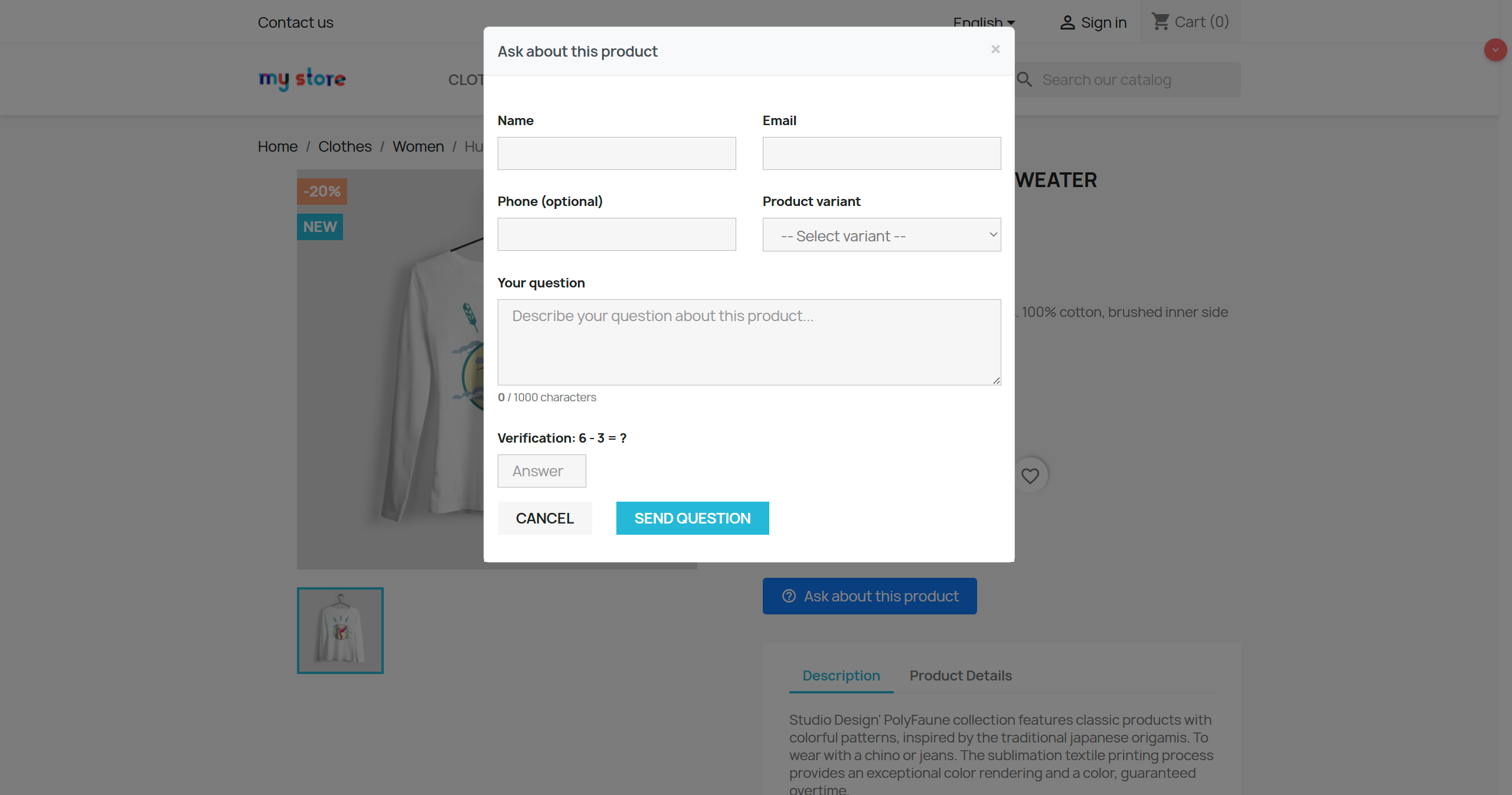The height and width of the screenshot is (795, 1512).
Task: Click inside the question text area
Action: pos(749,342)
